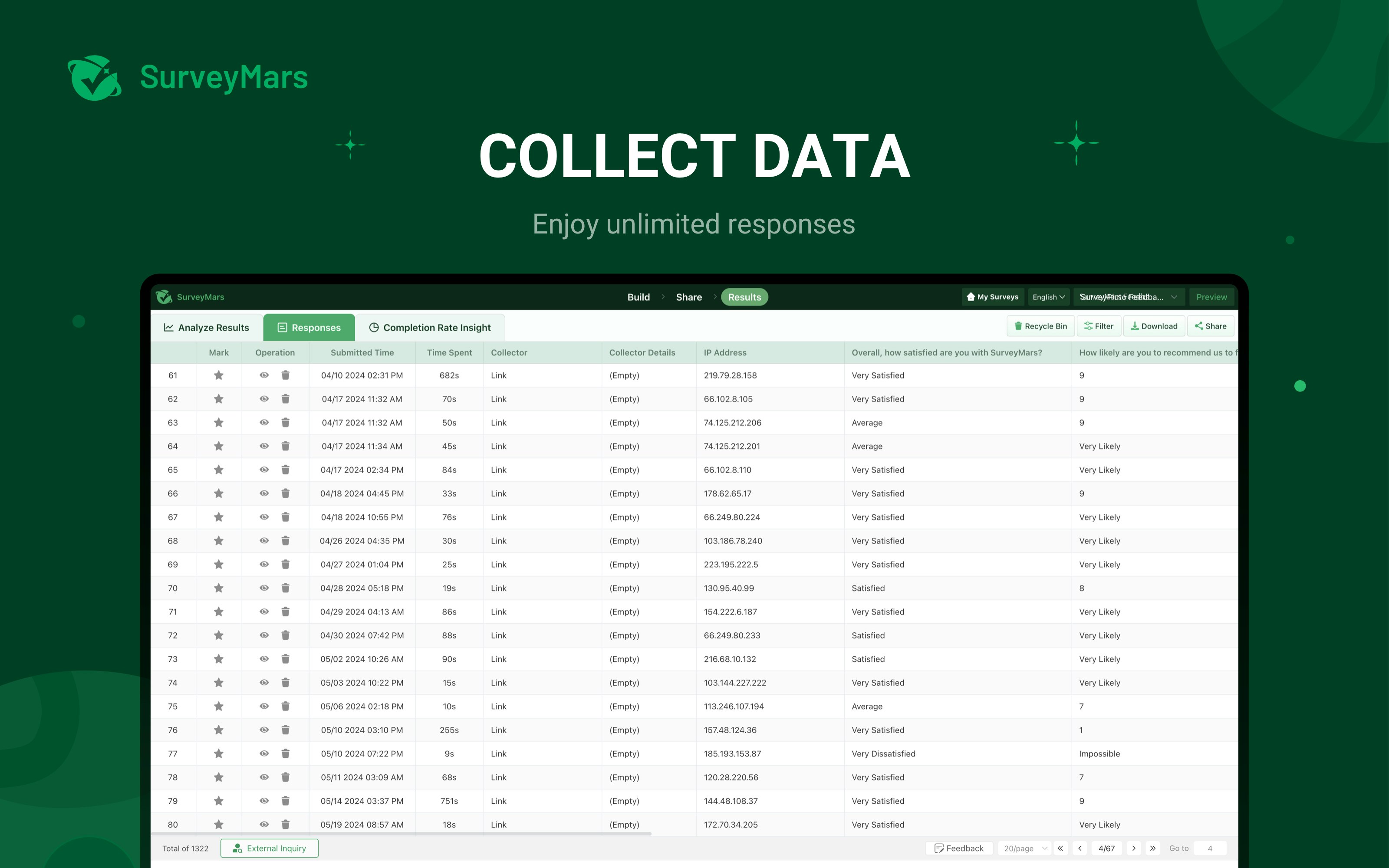Delete response row 79 with trash icon
Viewport: 1389px width, 868px height.
click(285, 801)
